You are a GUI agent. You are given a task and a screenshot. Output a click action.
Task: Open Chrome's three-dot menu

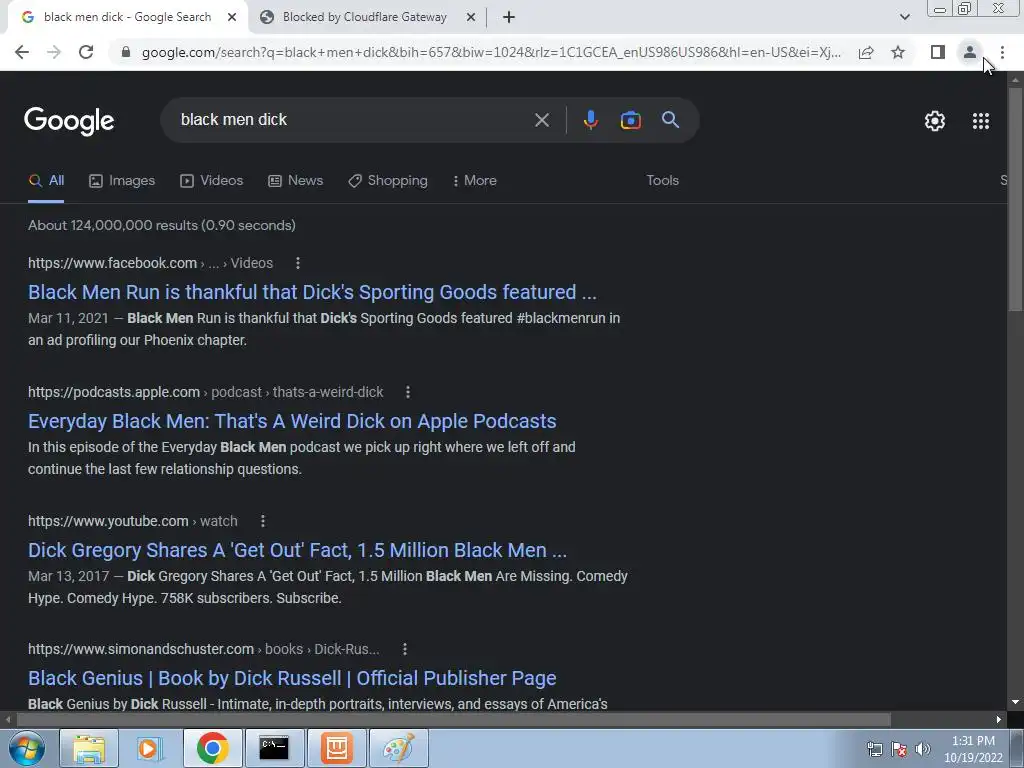[x=1002, y=52]
